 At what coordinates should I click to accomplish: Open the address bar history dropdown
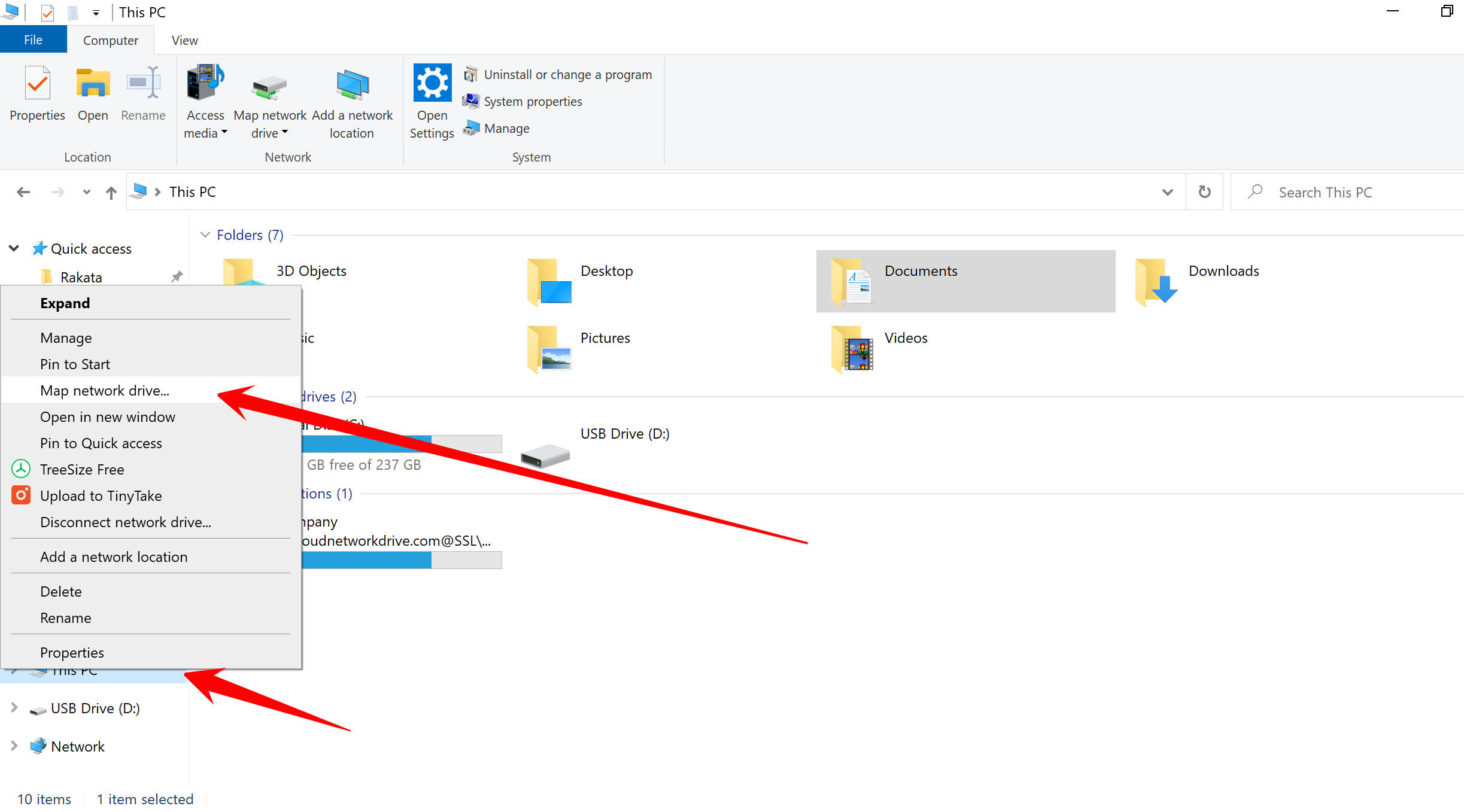pyautogui.click(x=1167, y=192)
